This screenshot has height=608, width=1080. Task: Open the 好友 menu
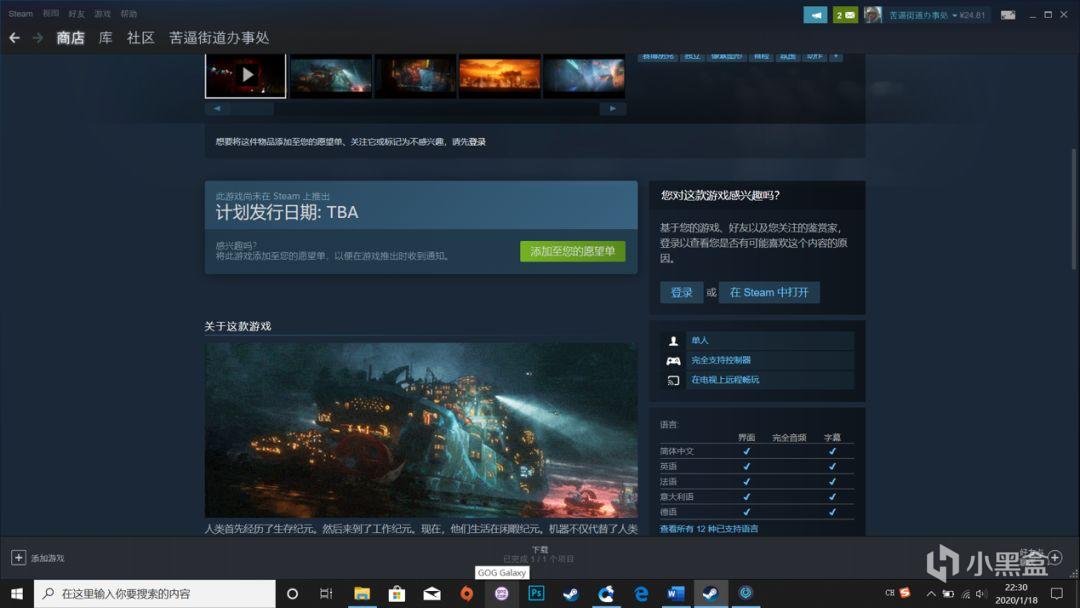tap(76, 14)
